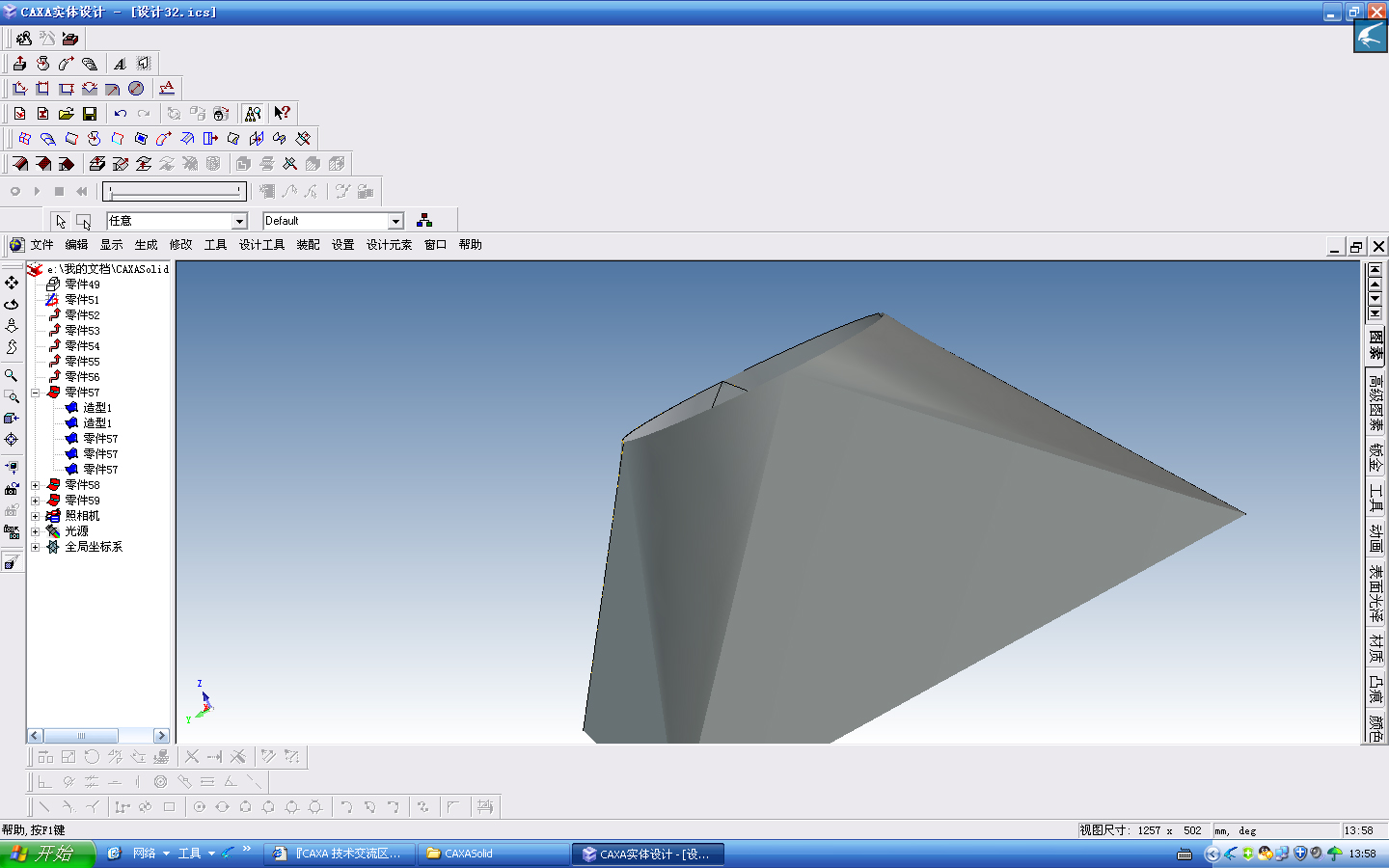This screenshot has height=868, width=1389.
Task: Click the text annotation icon with underlined A
Action: click(167, 89)
